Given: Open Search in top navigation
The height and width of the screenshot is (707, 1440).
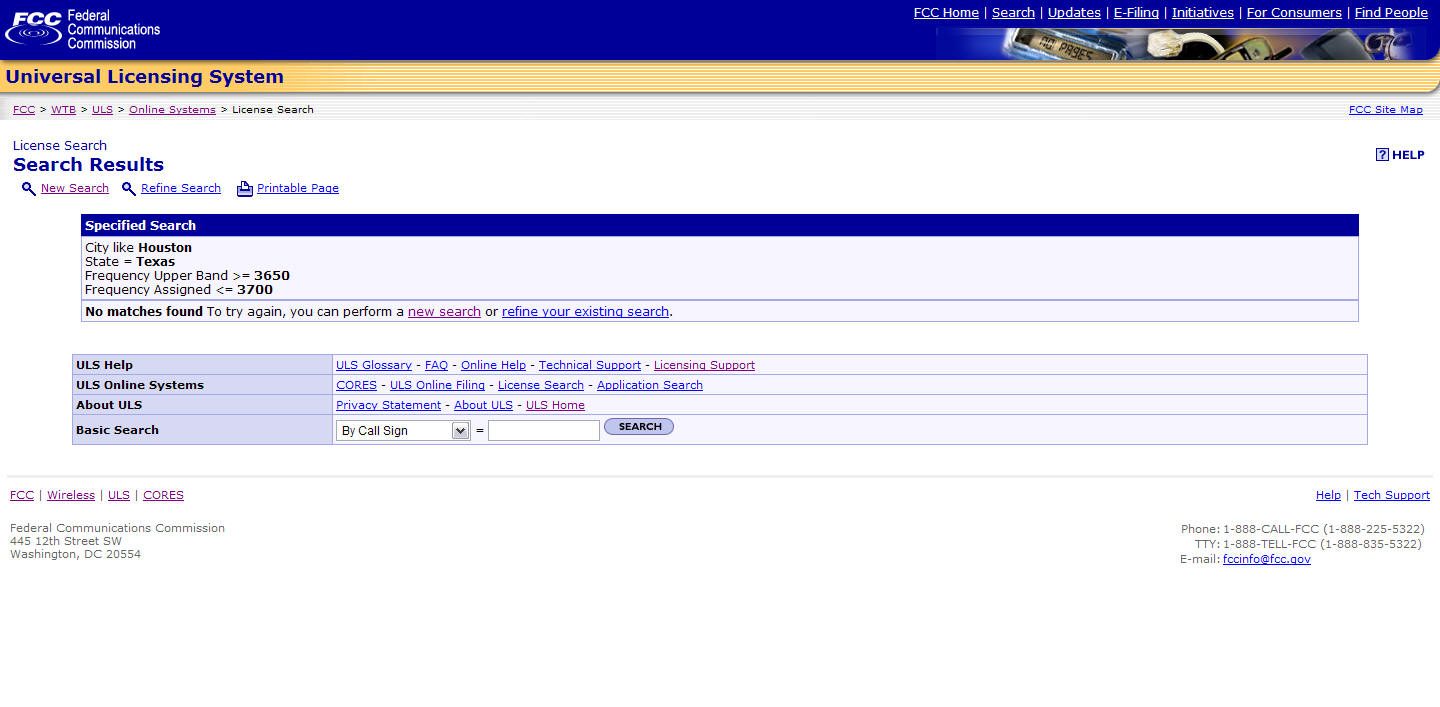Looking at the screenshot, I should (1013, 13).
